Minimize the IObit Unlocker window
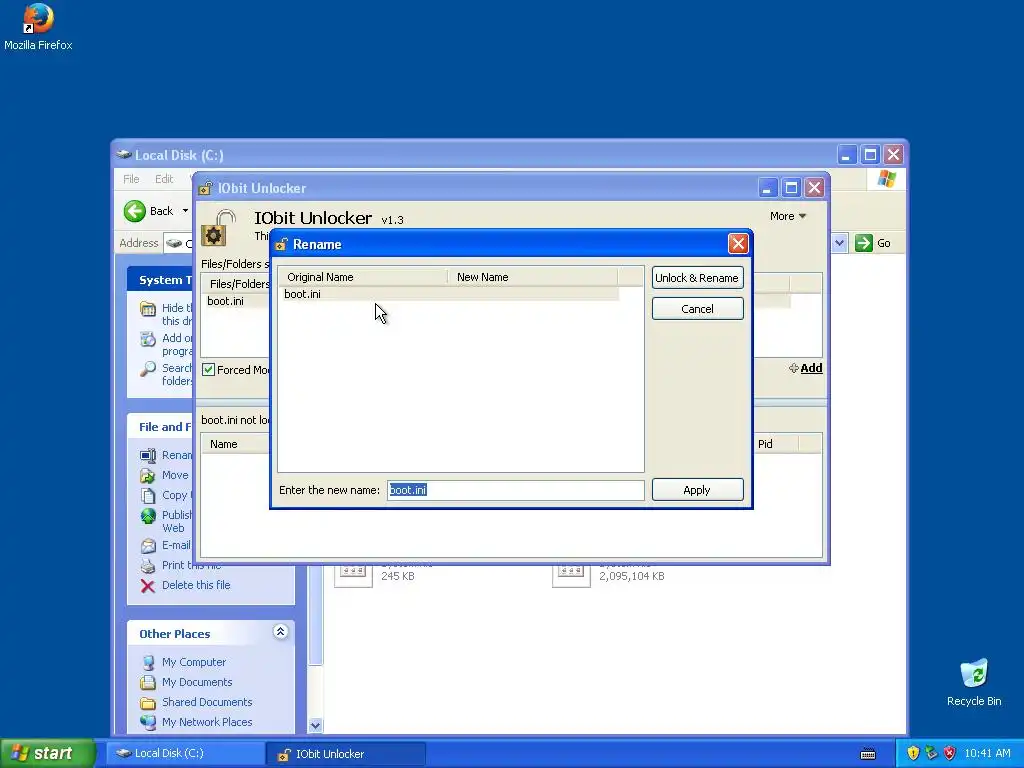Image resolution: width=1024 pixels, height=768 pixels. tap(767, 188)
